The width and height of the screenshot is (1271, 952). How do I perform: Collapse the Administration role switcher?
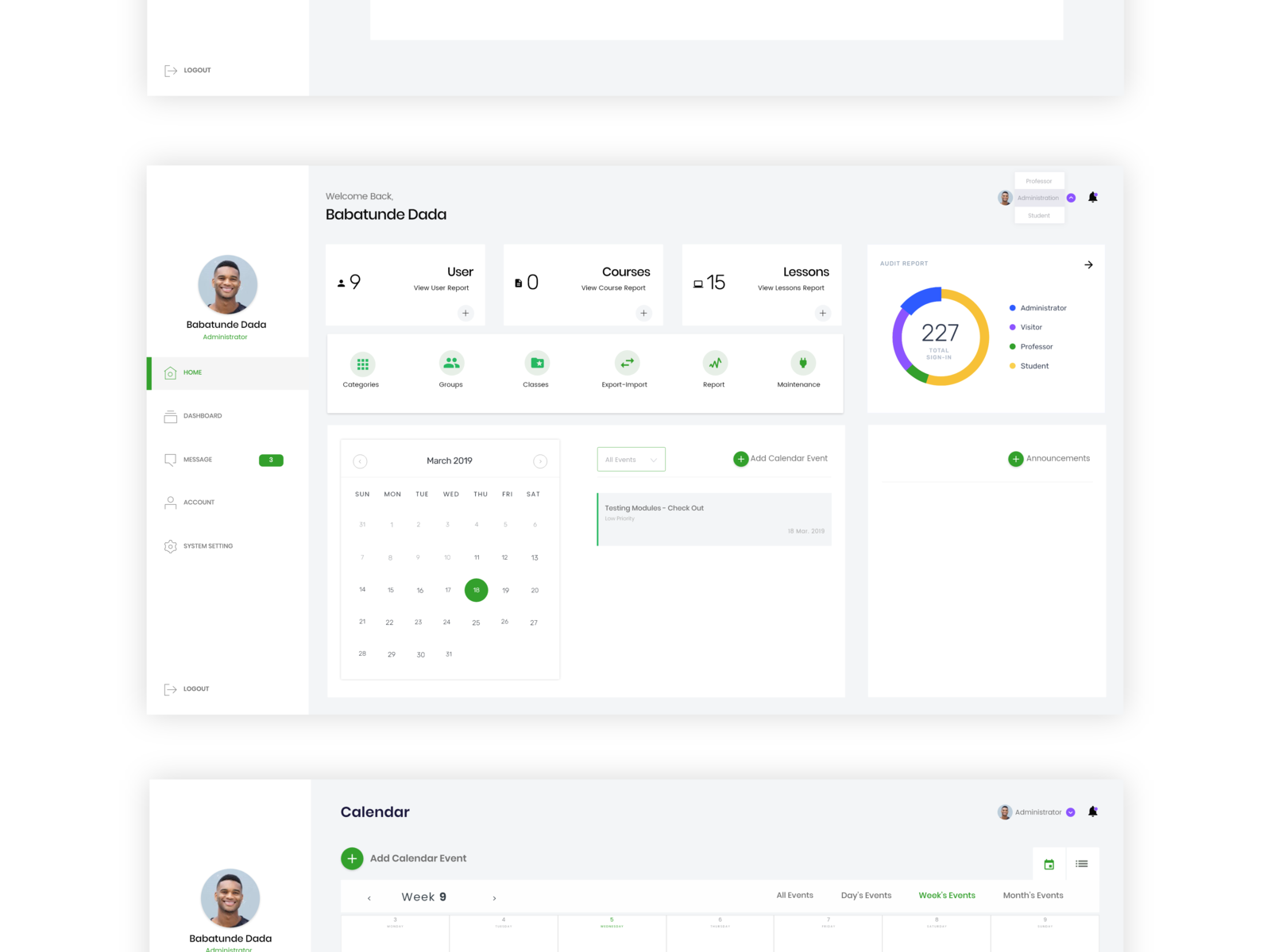1071,198
